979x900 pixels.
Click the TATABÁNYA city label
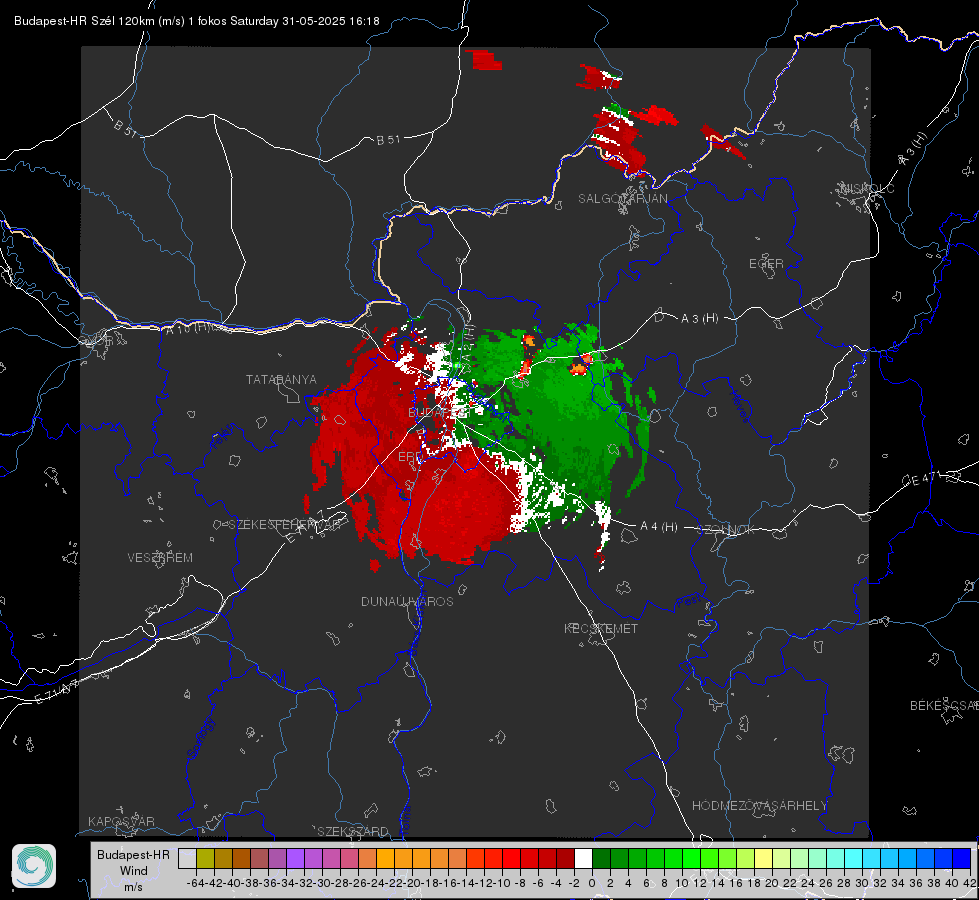click(281, 380)
